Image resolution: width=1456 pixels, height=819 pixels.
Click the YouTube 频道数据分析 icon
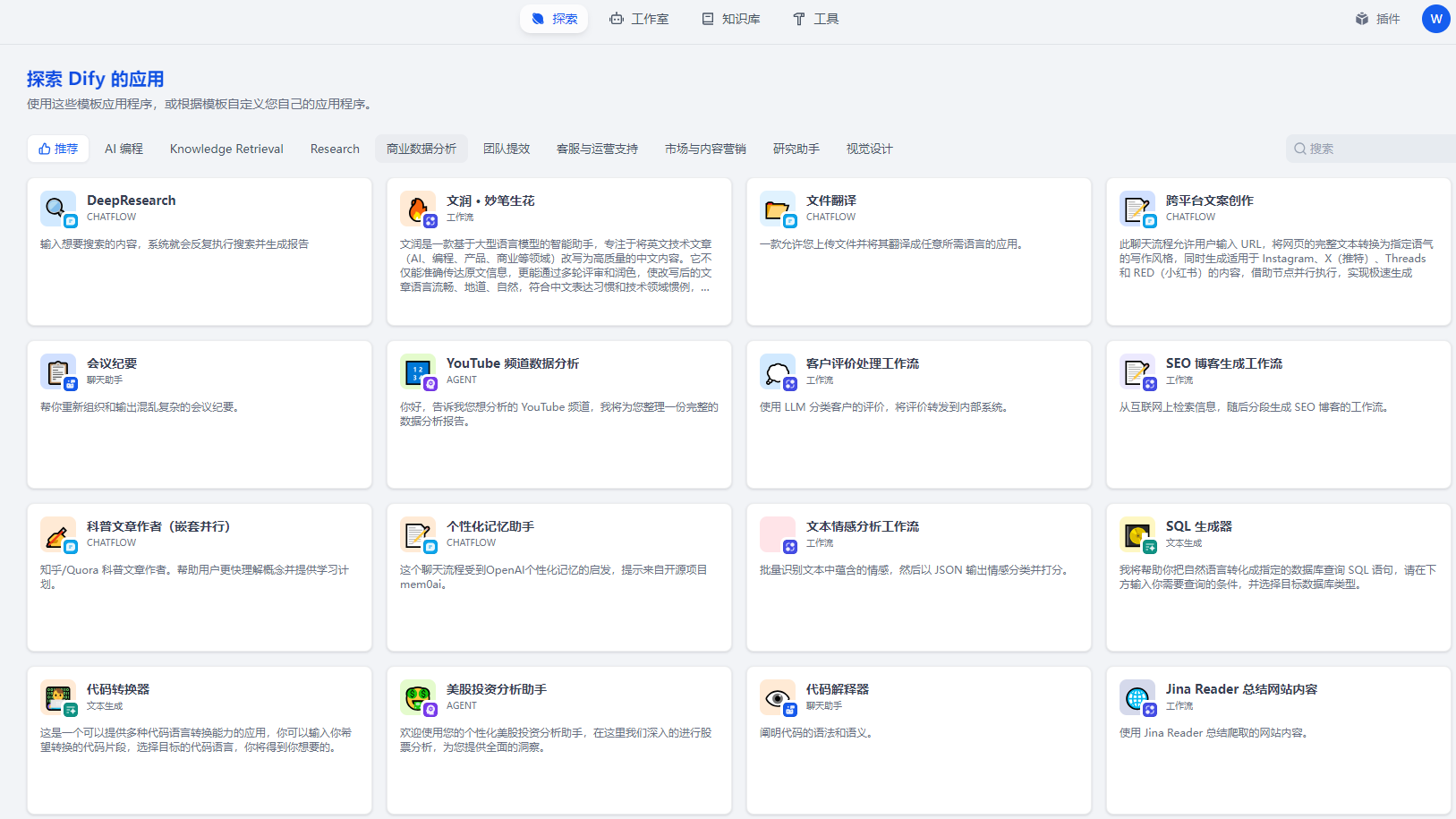(418, 371)
